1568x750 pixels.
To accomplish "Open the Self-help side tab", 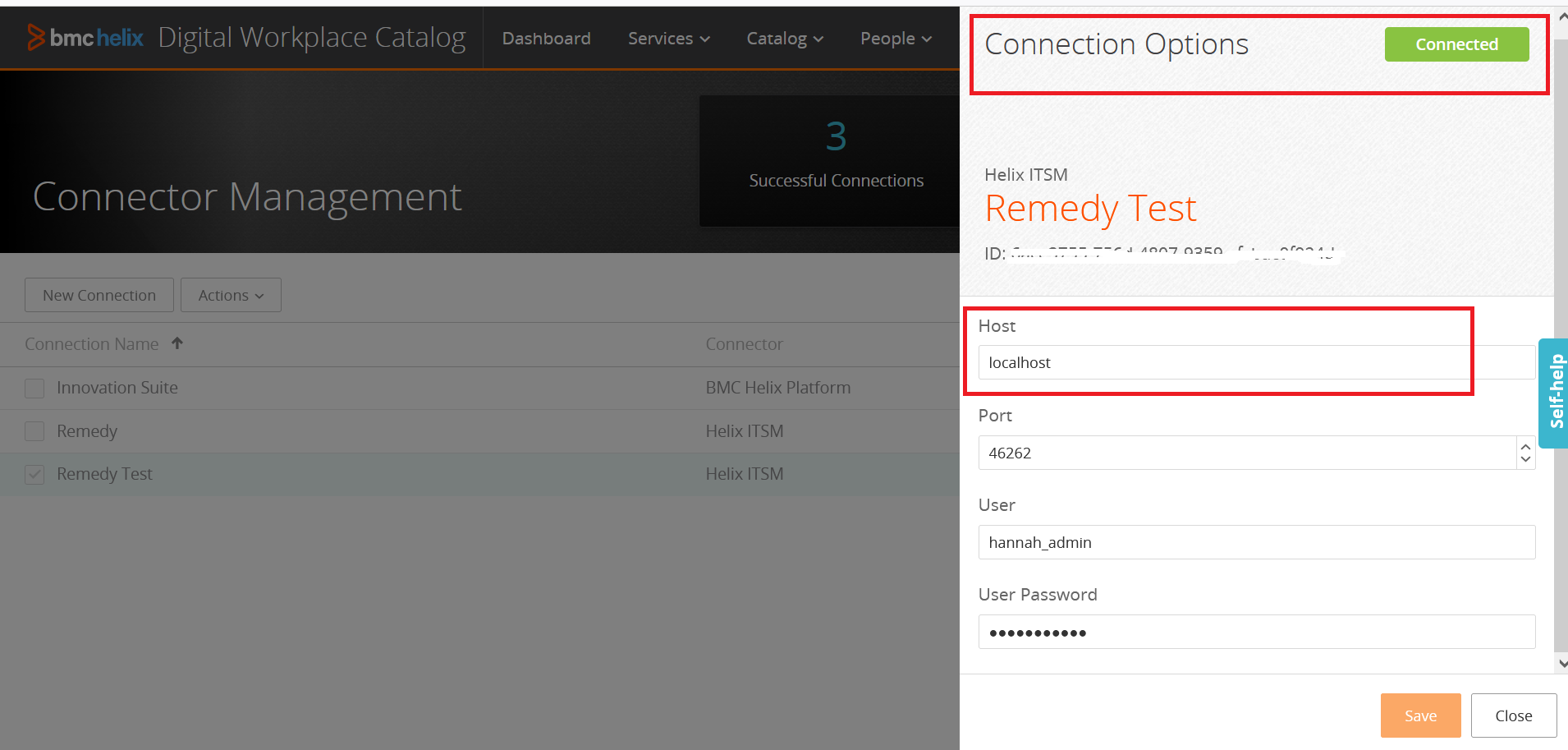I will 1554,393.
